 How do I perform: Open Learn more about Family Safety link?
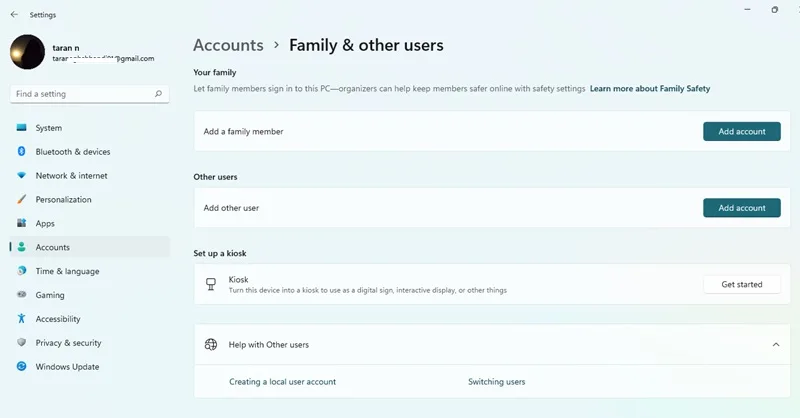[650, 88]
